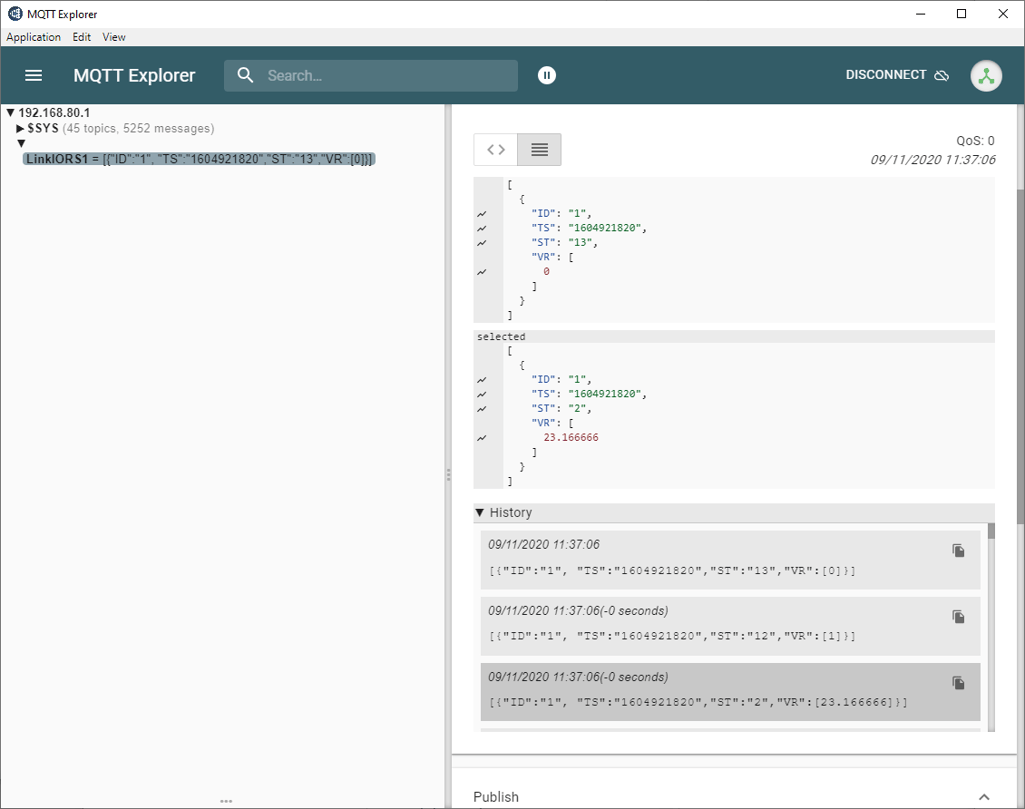This screenshot has width=1025, height=809.
Task: Collapse the 192.168.80.1 tree node
Action: 9,113
